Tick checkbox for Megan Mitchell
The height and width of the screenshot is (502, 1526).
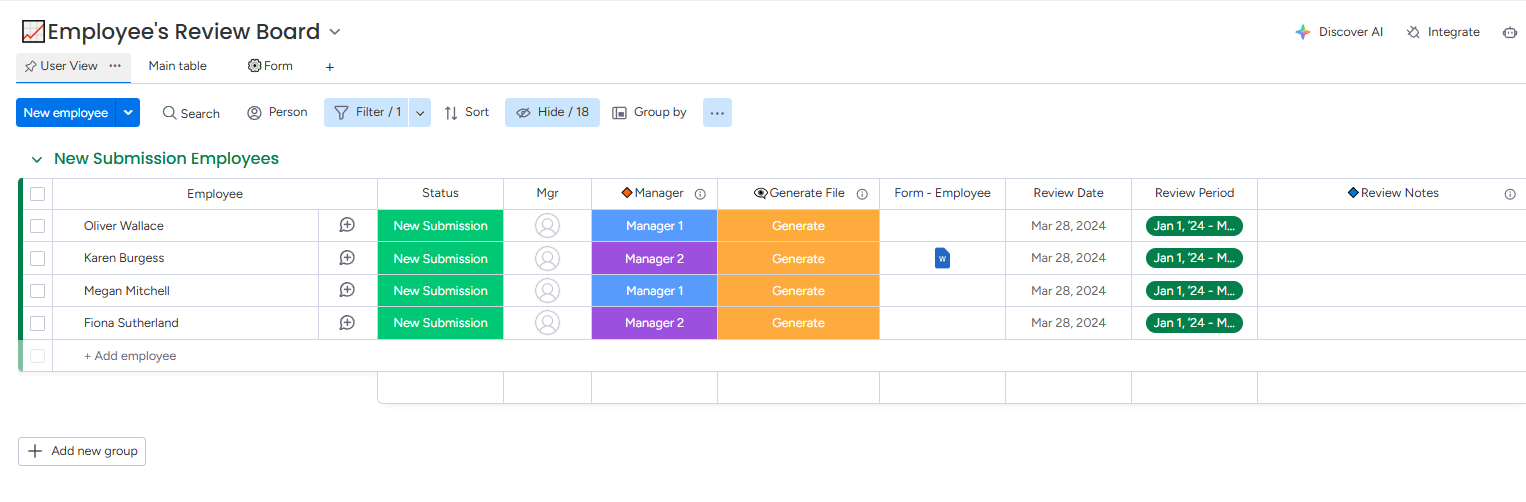37,291
